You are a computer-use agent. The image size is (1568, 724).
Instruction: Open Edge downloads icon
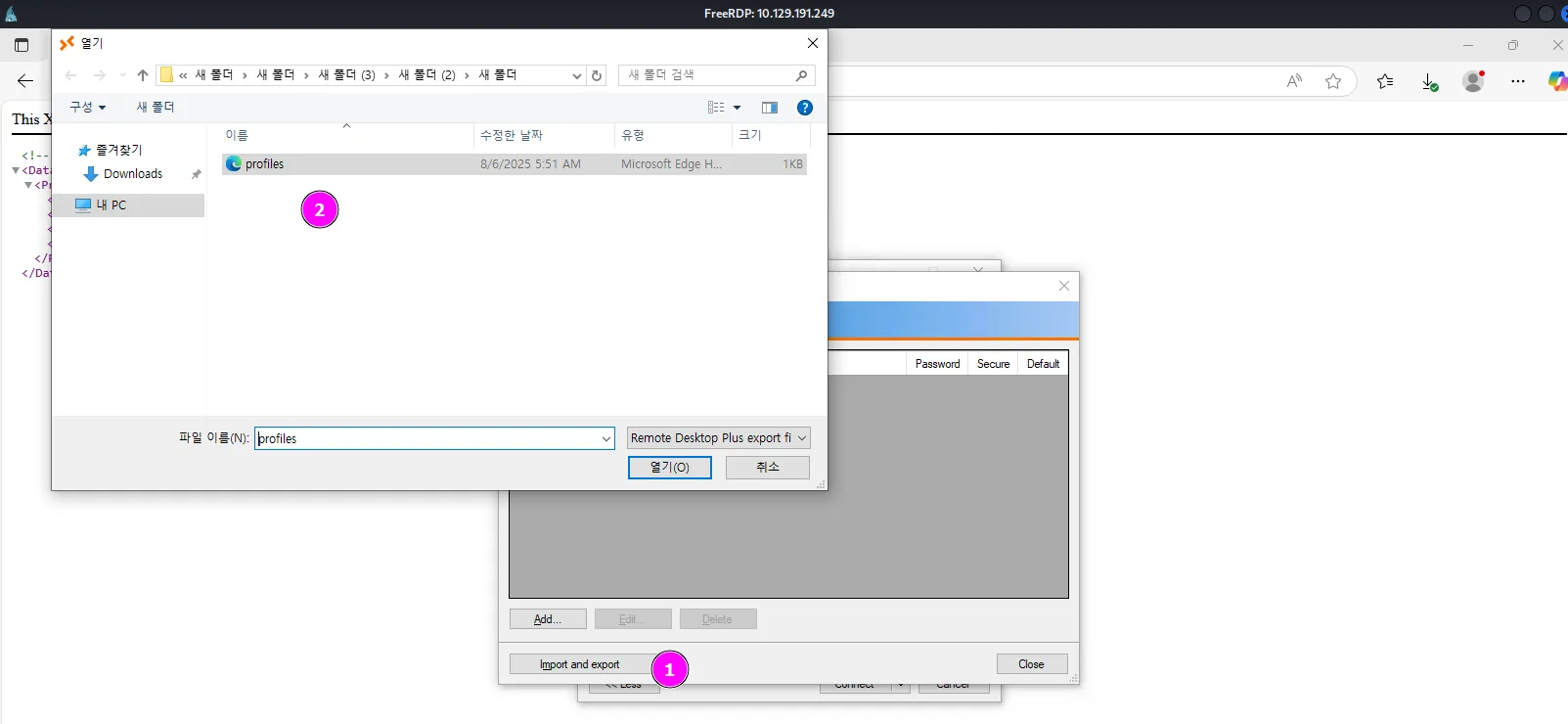pos(1429,82)
